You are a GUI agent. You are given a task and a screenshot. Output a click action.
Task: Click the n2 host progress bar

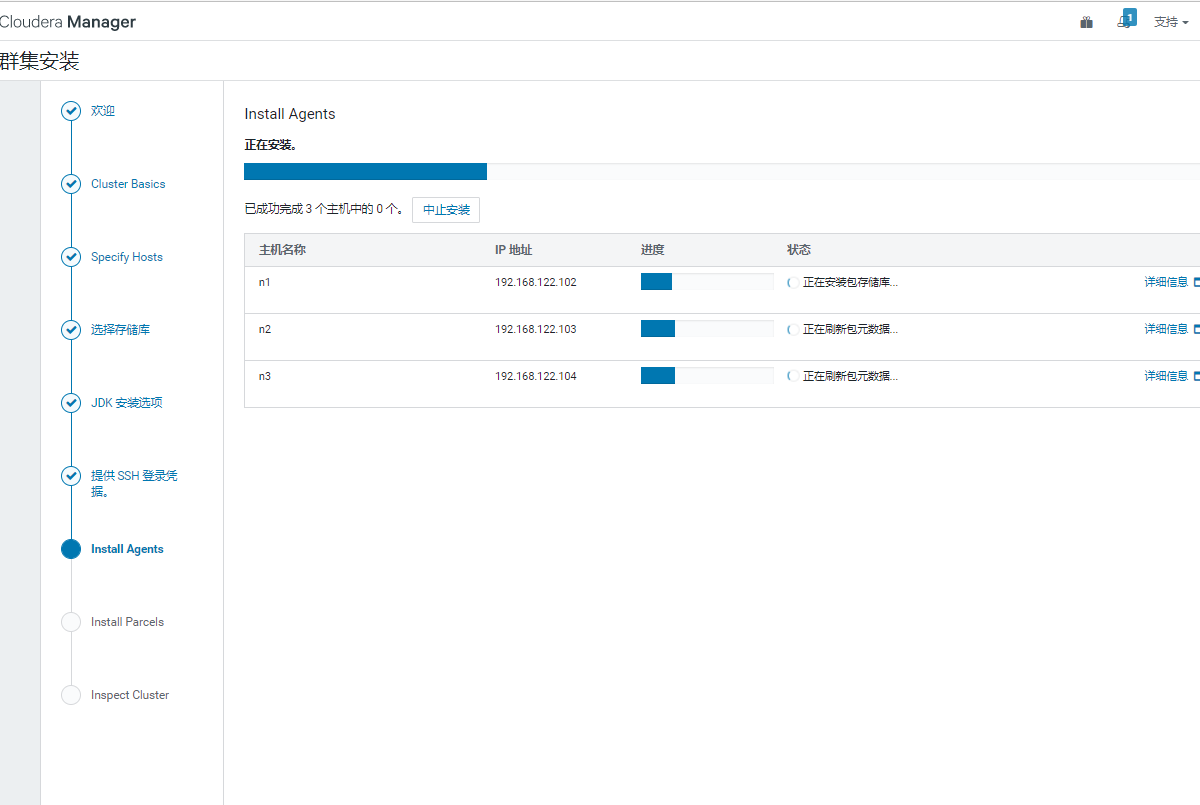tap(707, 329)
